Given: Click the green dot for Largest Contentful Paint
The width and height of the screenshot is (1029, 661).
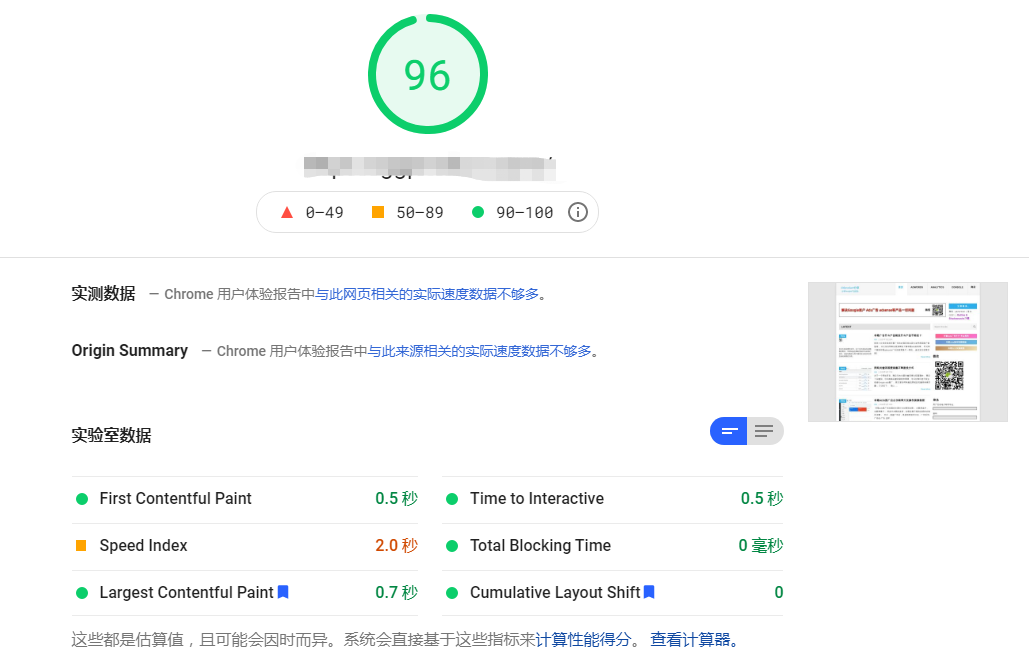Looking at the screenshot, I should (x=82, y=593).
